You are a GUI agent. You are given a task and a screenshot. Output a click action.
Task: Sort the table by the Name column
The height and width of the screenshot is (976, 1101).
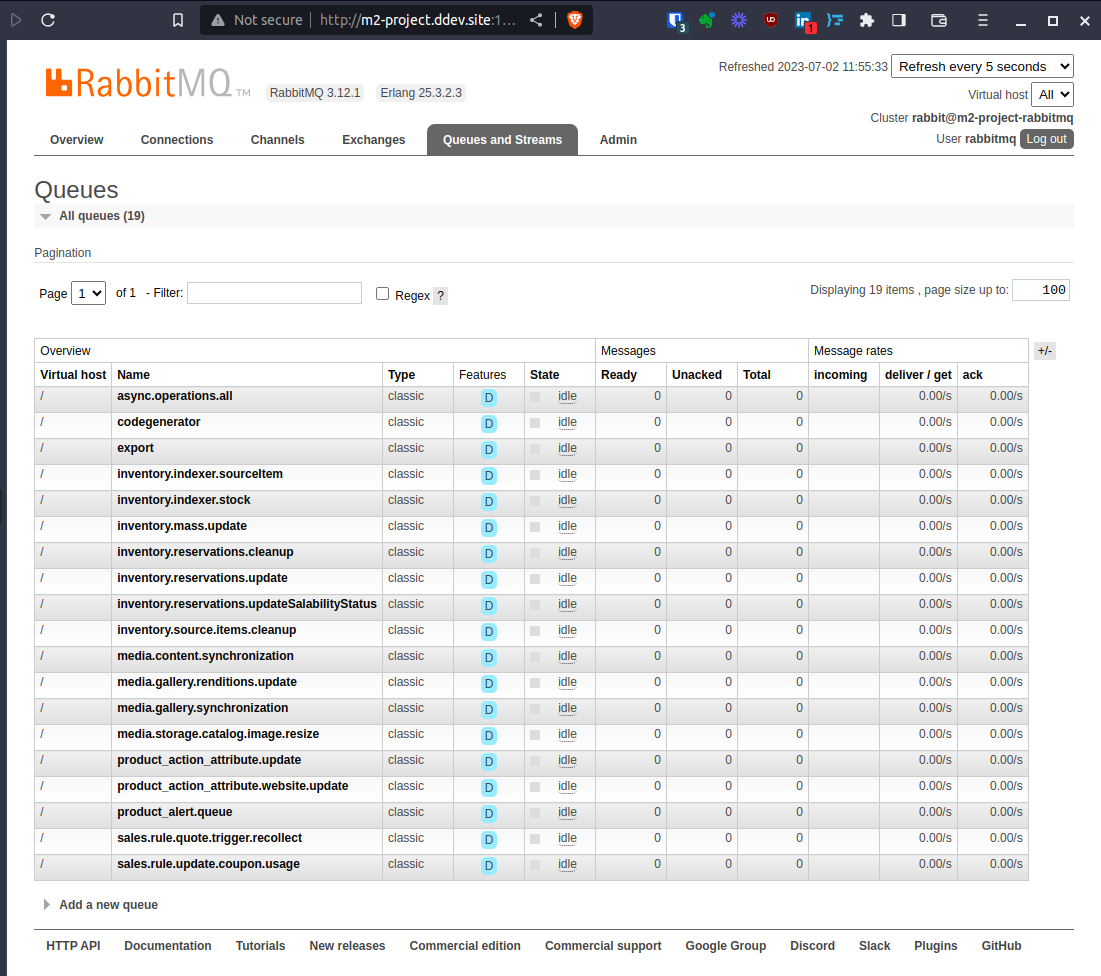133,375
